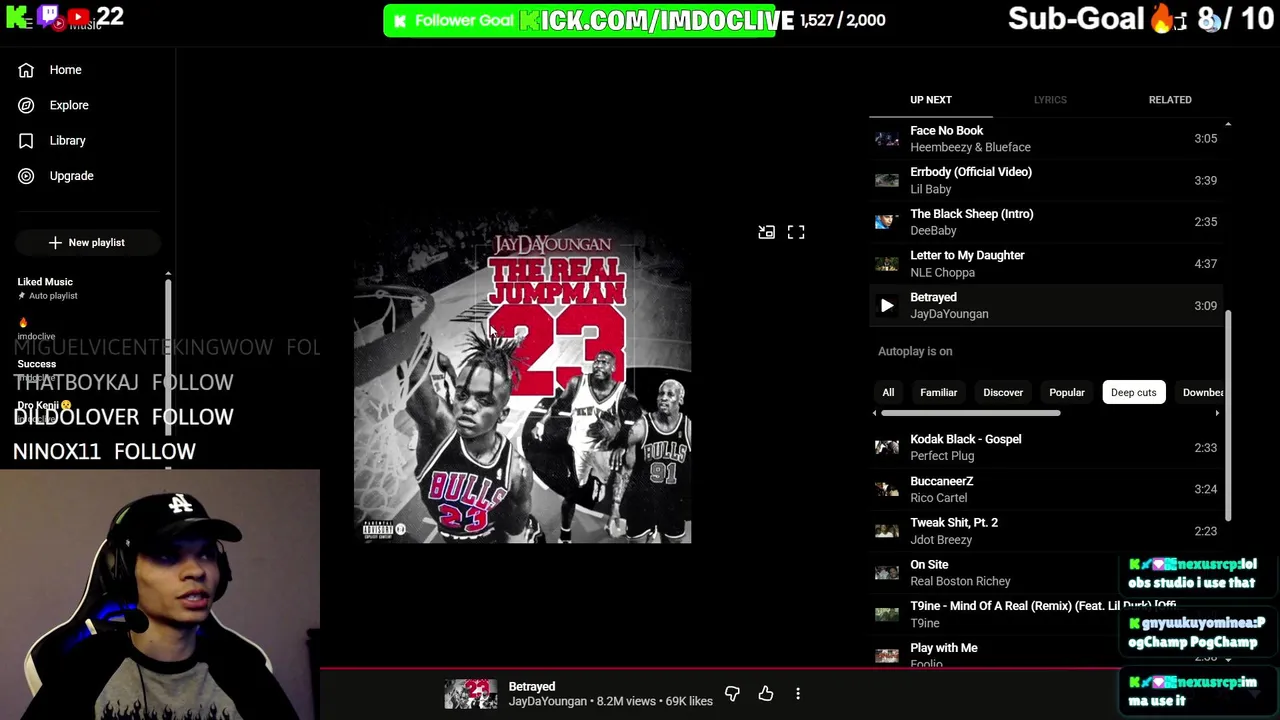The height and width of the screenshot is (720, 1280).
Task: Select Face No Book by Heembeezy & Blueface
Action: (x=1045, y=139)
